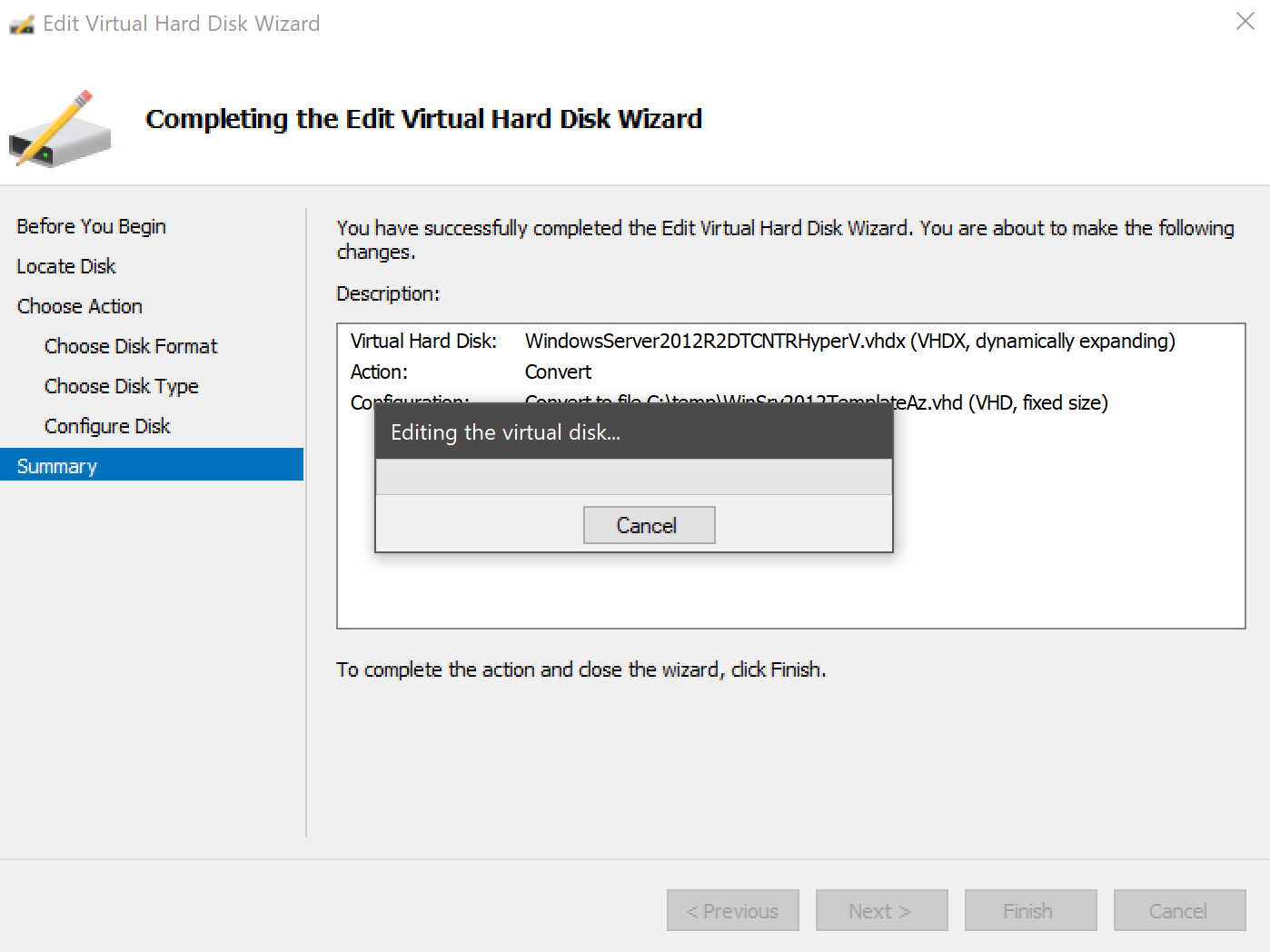Click the Finish button
Screen dimensions: 1270x952
click(1030, 910)
